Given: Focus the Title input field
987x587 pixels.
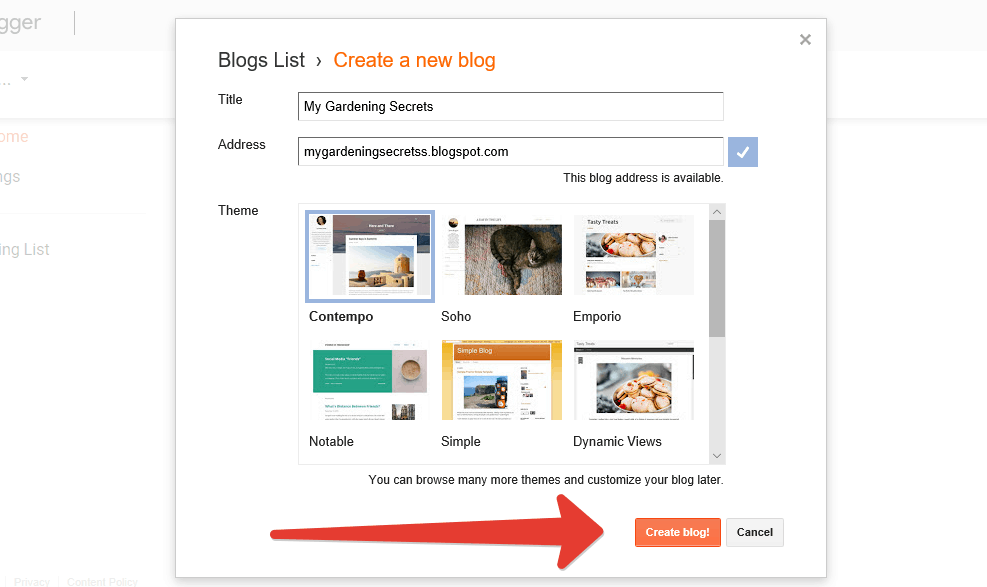Looking at the screenshot, I should click(510, 106).
